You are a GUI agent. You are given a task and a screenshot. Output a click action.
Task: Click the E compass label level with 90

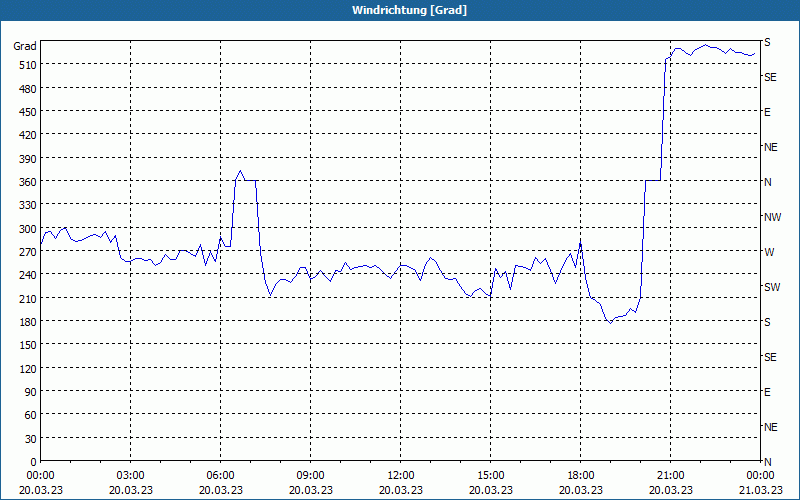pos(767,392)
